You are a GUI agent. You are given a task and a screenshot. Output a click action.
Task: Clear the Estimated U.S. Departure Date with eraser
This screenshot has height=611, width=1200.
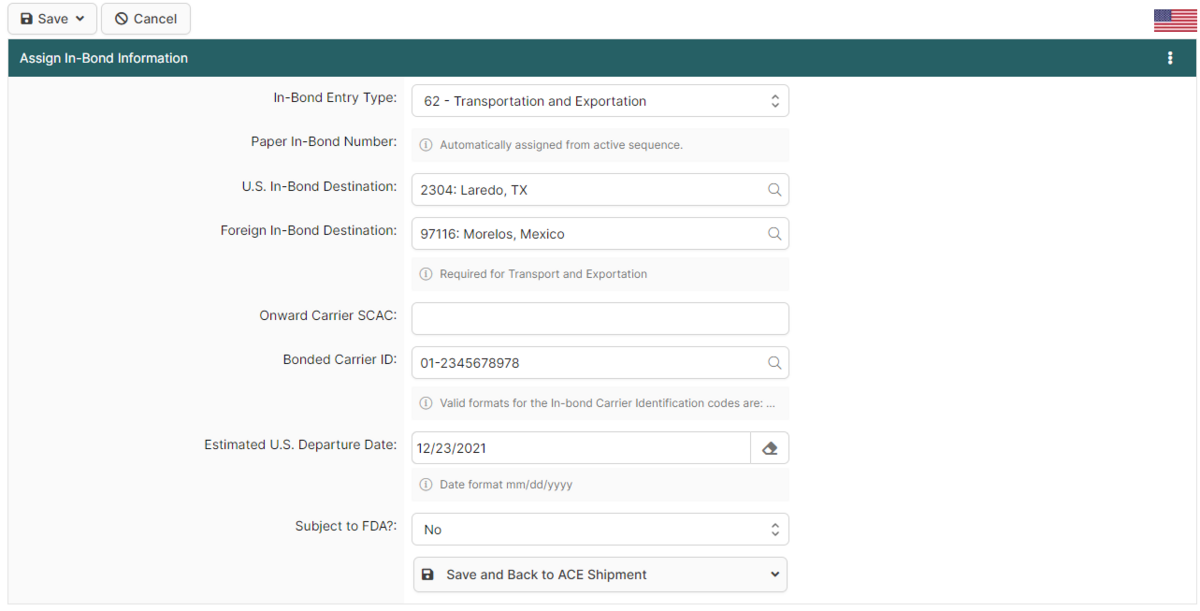tap(769, 449)
